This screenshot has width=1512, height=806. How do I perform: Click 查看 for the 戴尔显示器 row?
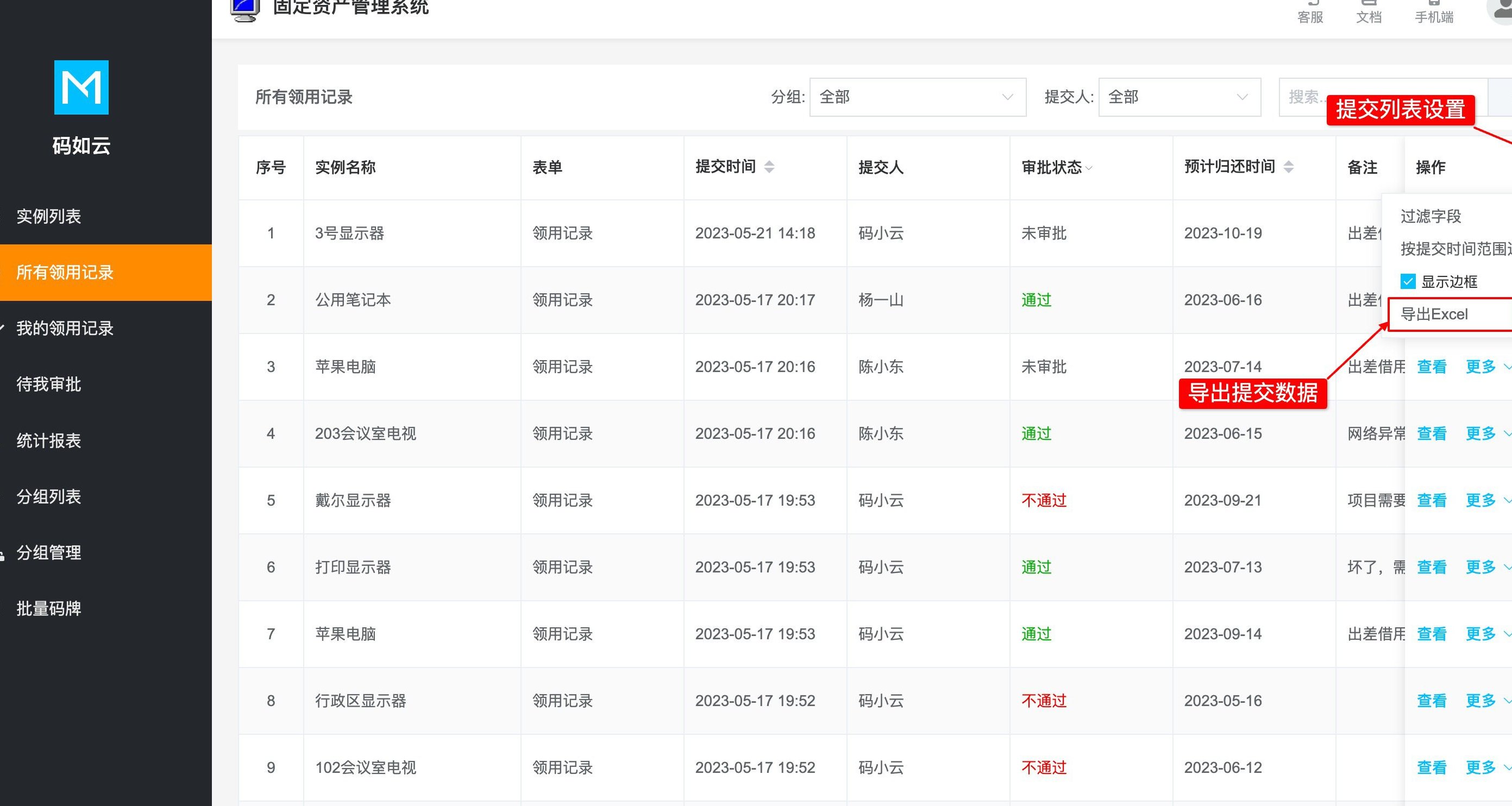(x=1432, y=500)
